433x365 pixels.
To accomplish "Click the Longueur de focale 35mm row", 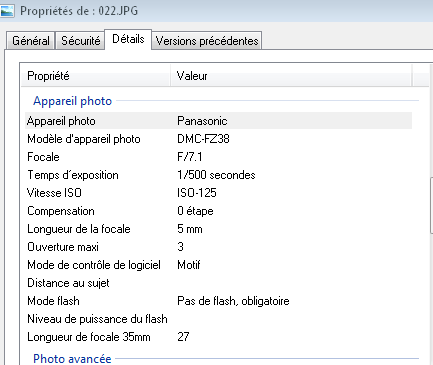I will point(219,337).
